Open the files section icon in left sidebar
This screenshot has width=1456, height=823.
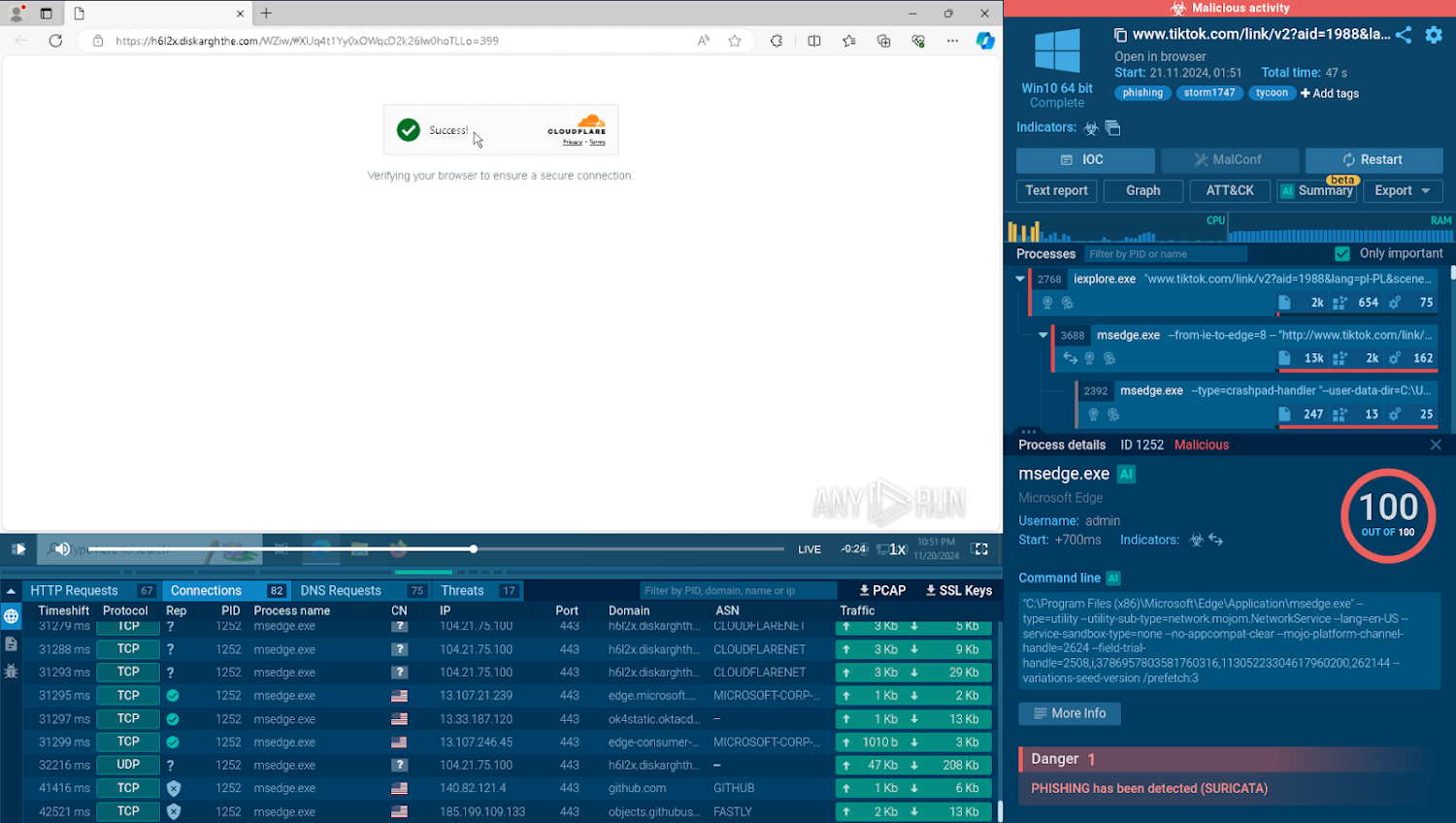[11, 643]
